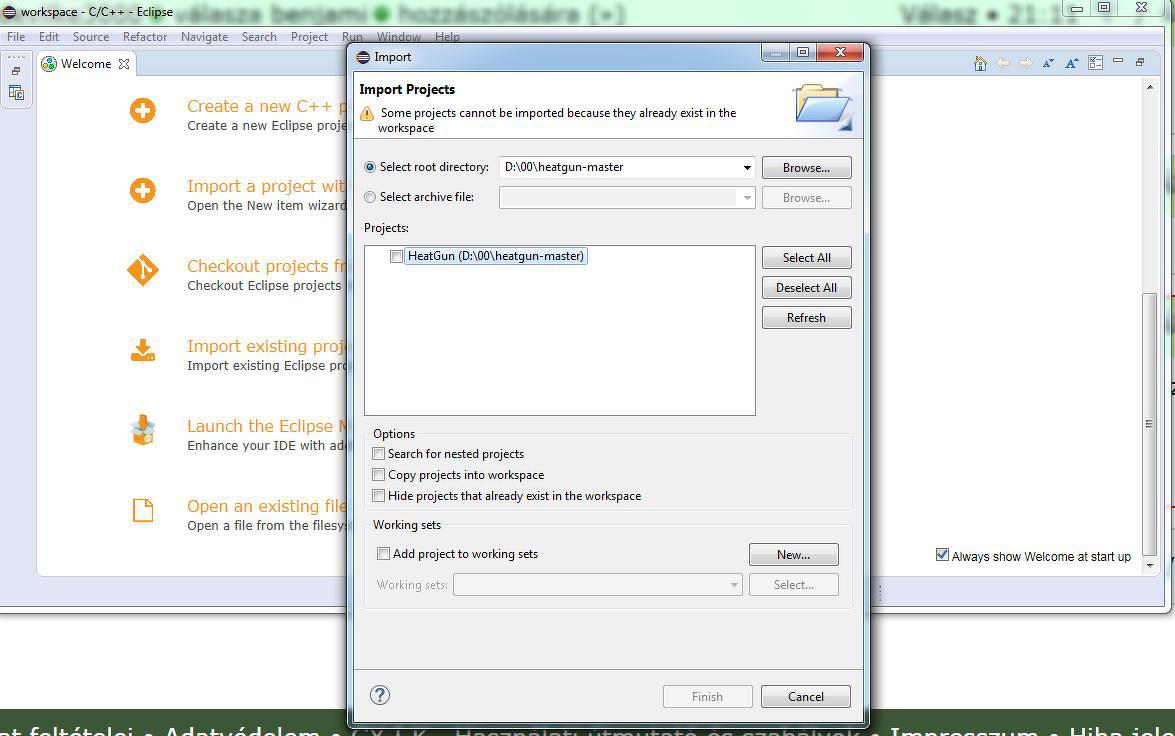
Task: Switch to the Welcome tab
Action: tap(85, 64)
